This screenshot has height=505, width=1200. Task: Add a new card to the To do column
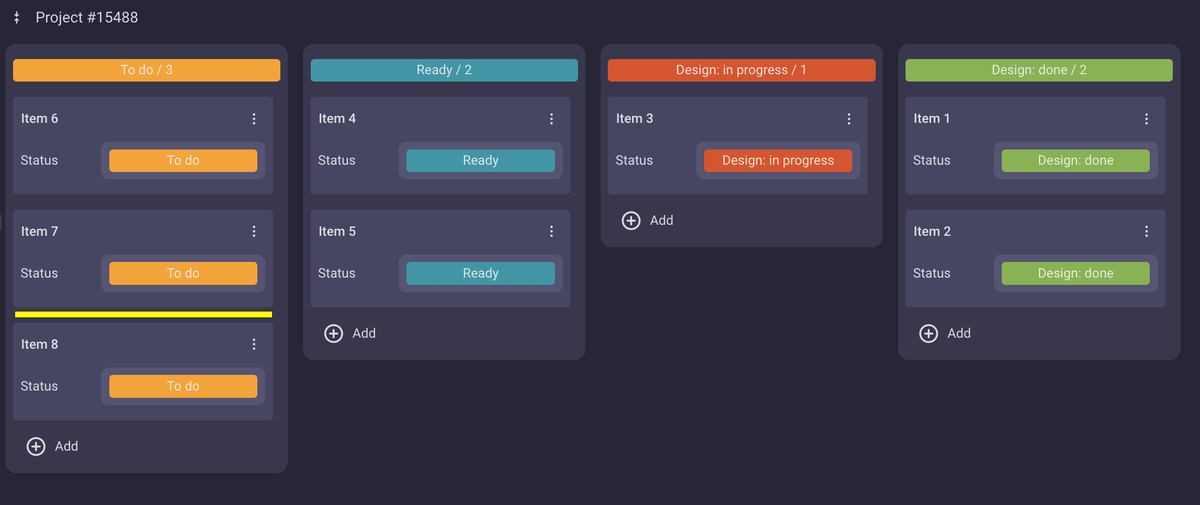pyautogui.click(x=52, y=447)
